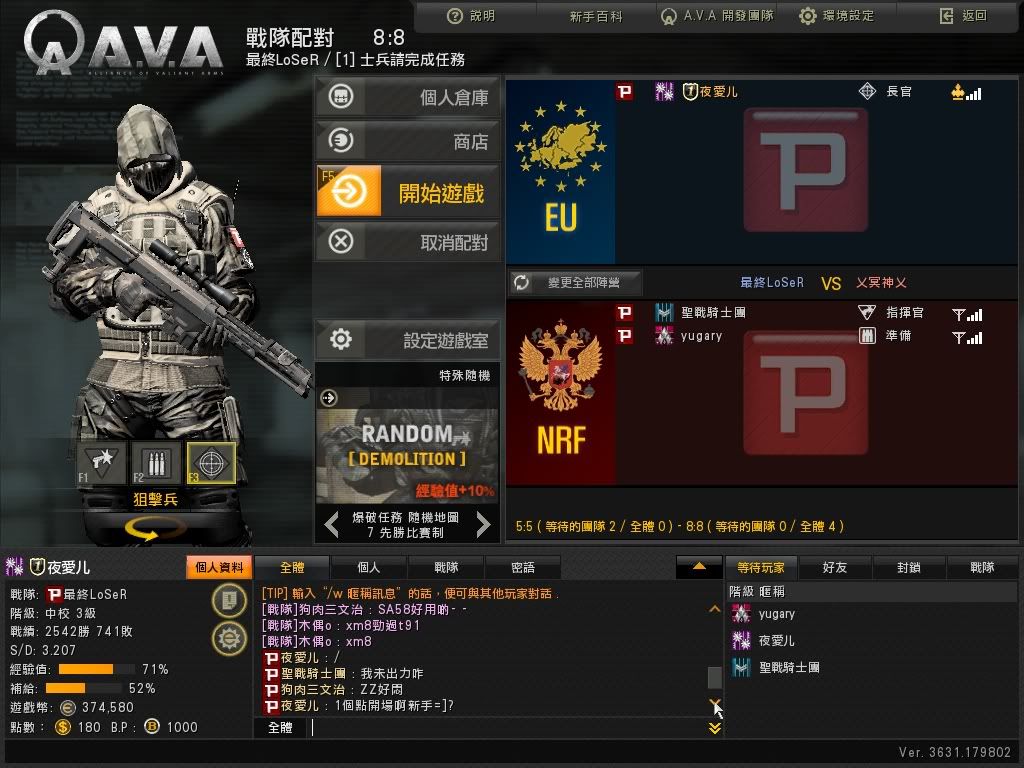
Task: Click the chat scrollbar thumb
Action: click(x=715, y=677)
